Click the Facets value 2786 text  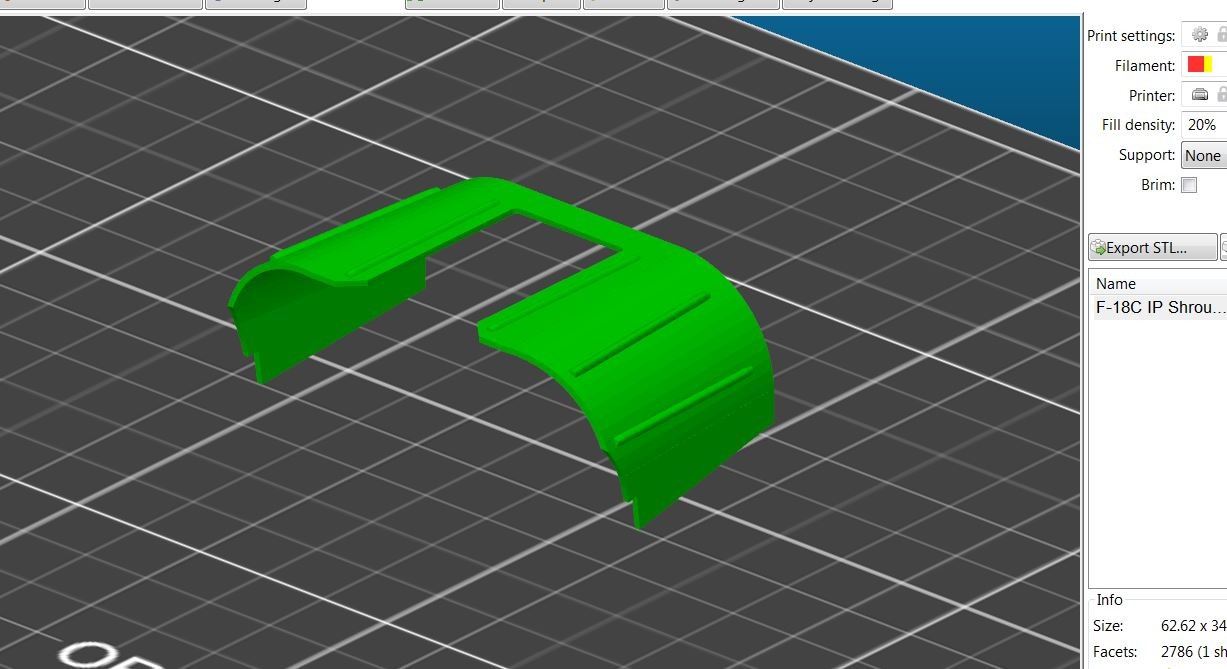(1177, 652)
